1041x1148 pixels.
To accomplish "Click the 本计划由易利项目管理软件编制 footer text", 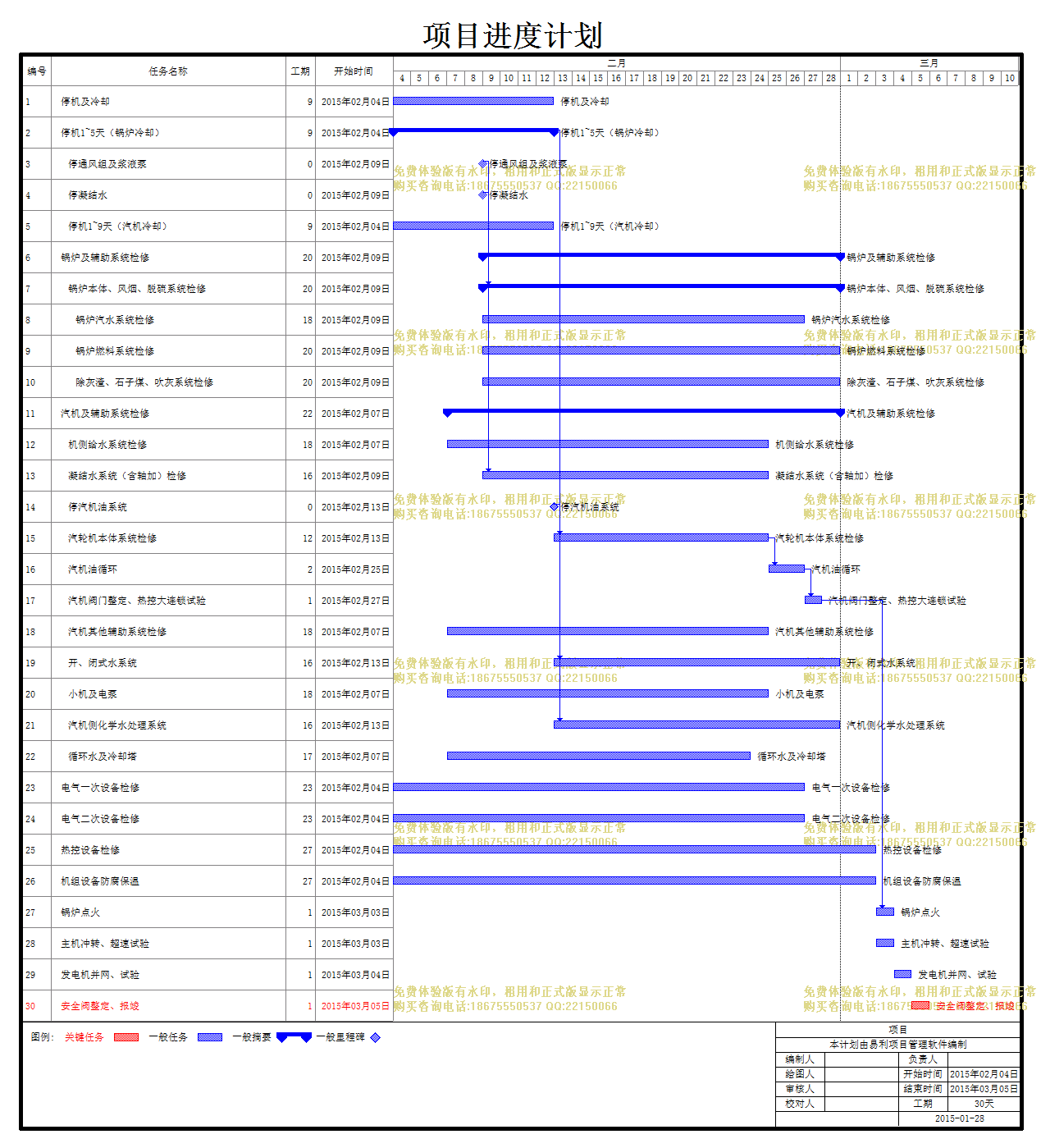I will tap(898, 1045).
